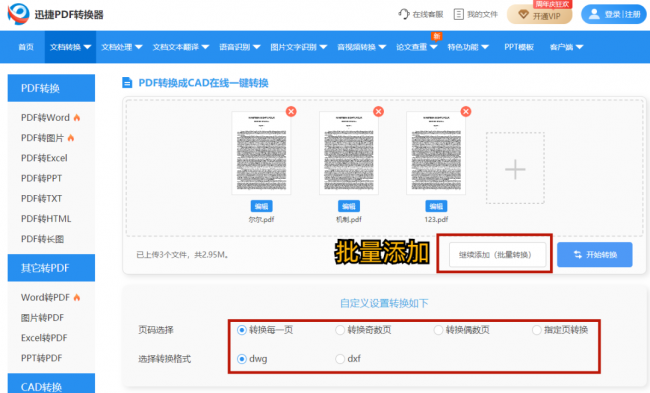Viewport: 650px width, 393px height.
Task: Click 编辑 under 机制.pdf
Action: (349, 206)
